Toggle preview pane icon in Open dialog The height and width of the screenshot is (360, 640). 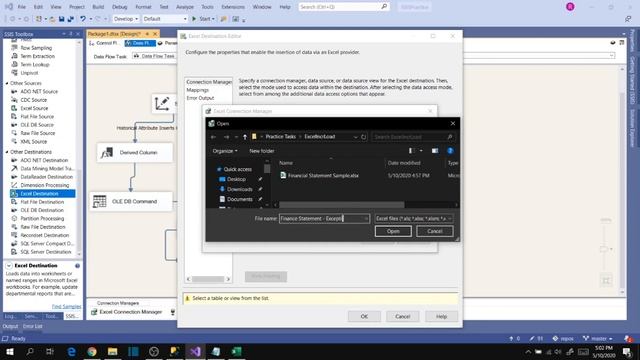click(435, 151)
